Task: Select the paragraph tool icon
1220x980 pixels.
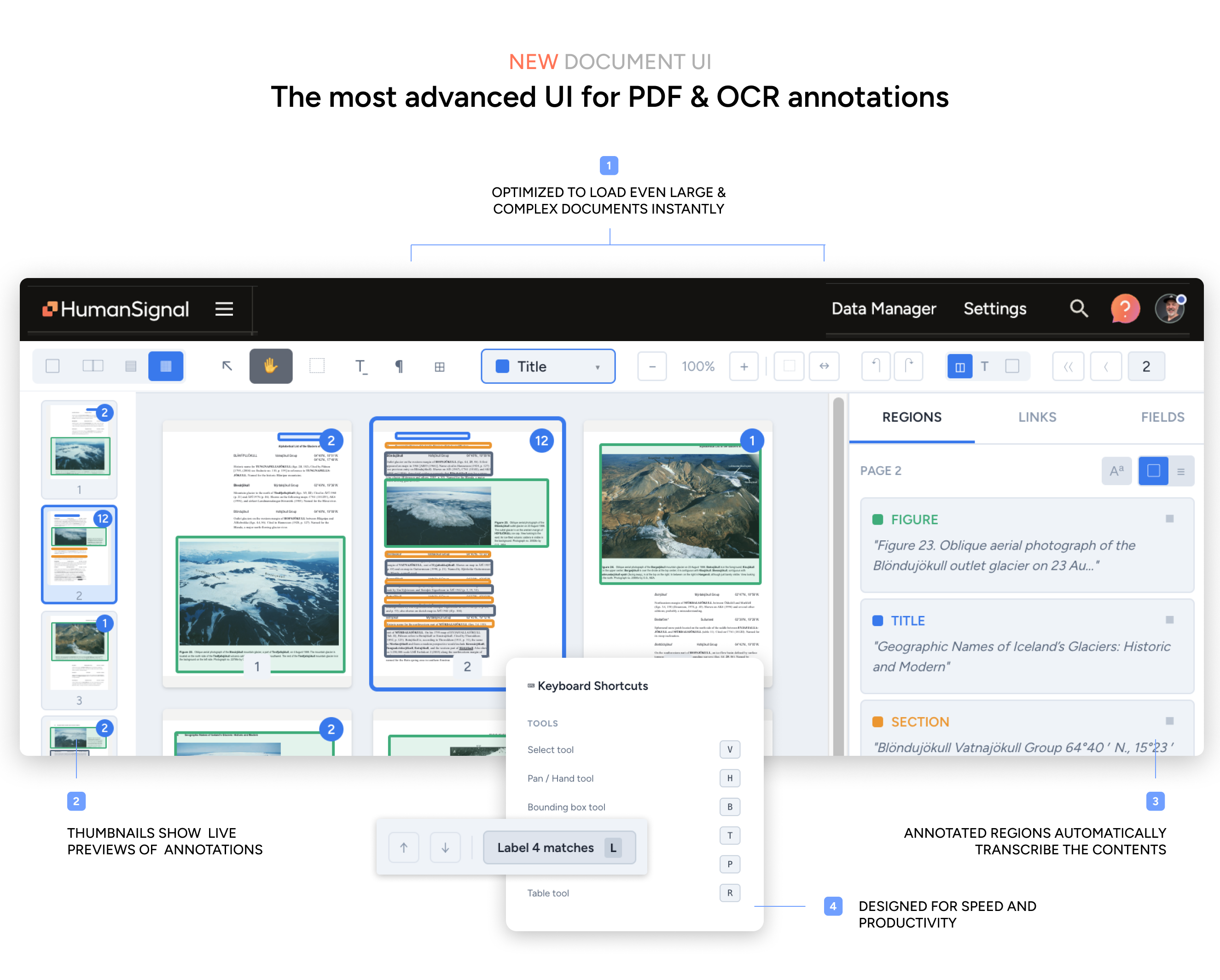Action: coord(399,366)
